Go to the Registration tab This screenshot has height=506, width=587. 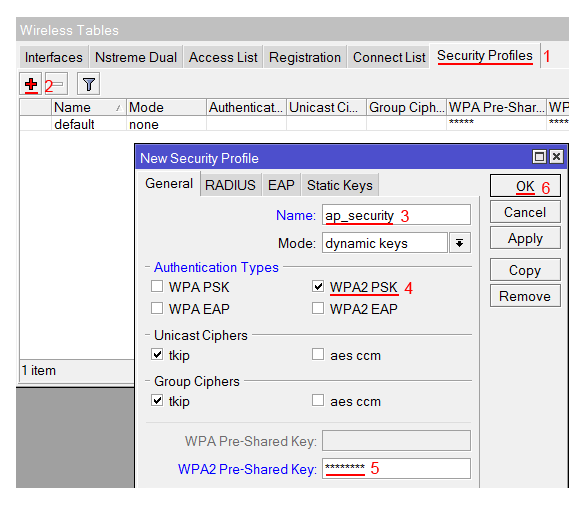[305, 57]
